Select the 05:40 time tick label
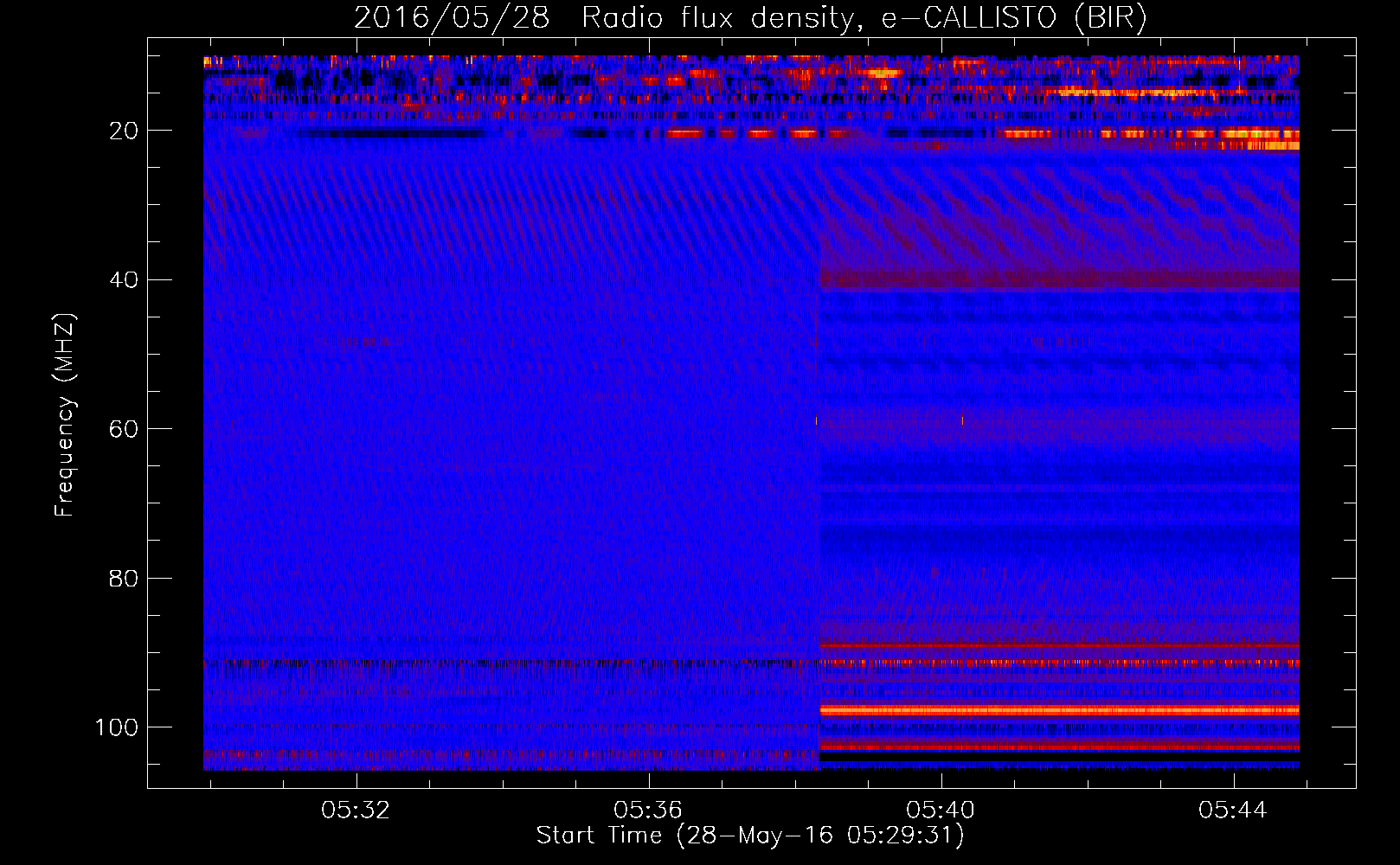1400x865 pixels. click(941, 811)
